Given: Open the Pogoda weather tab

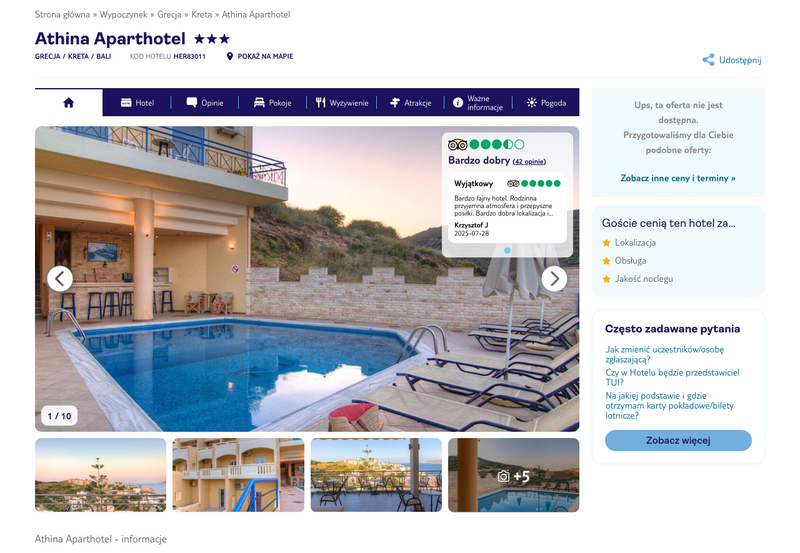Looking at the screenshot, I should pos(546,103).
